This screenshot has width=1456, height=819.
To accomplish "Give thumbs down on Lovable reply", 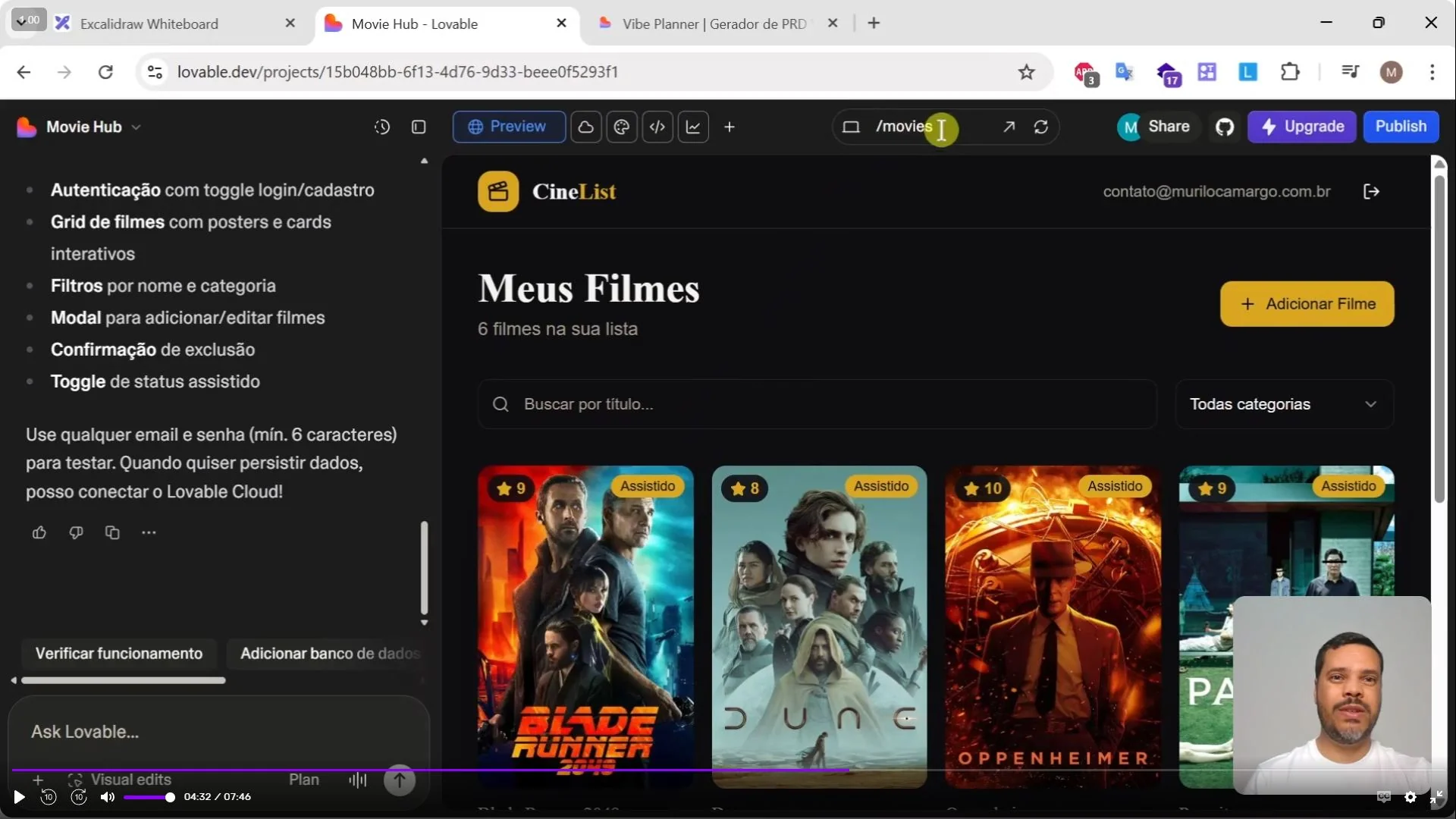I will coord(76,532).
